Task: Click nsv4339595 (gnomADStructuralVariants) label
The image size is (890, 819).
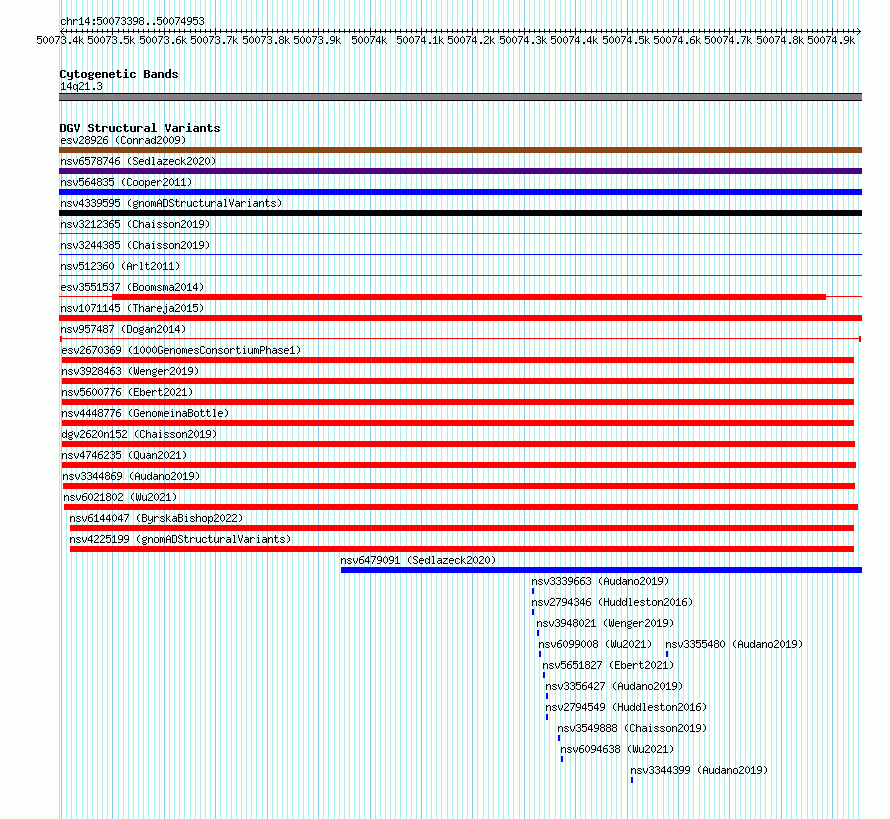Action: click(x=171, y=203)
